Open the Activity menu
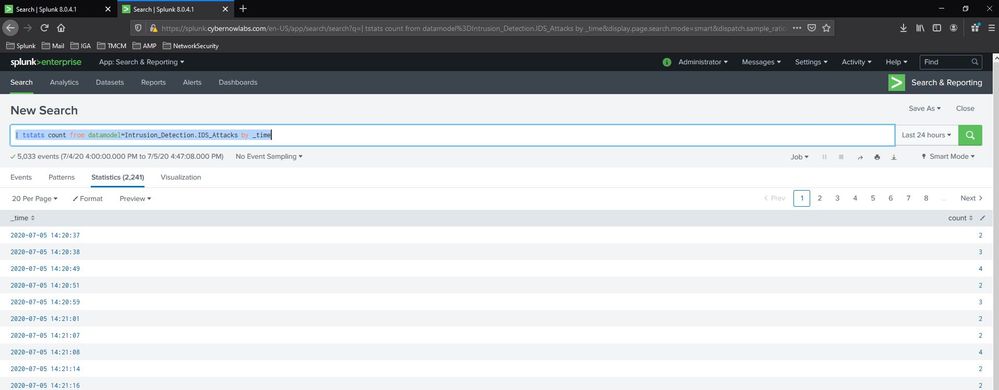Viewport: 999px width, 390px height. 857,62
